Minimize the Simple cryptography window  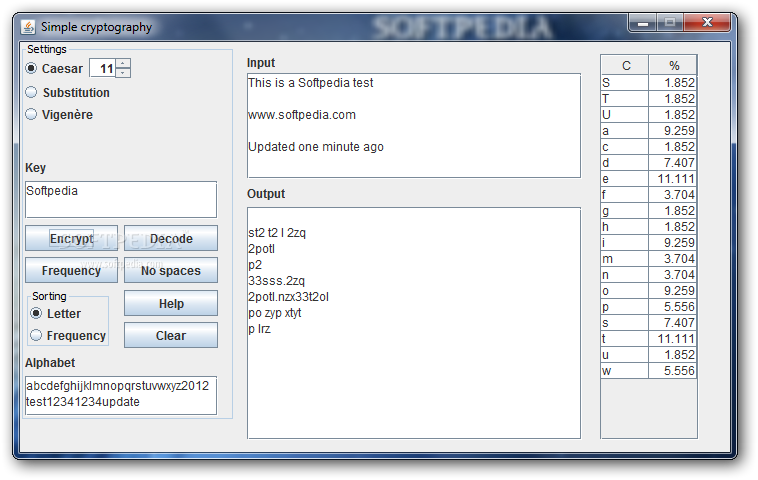[x=642, y=23]
